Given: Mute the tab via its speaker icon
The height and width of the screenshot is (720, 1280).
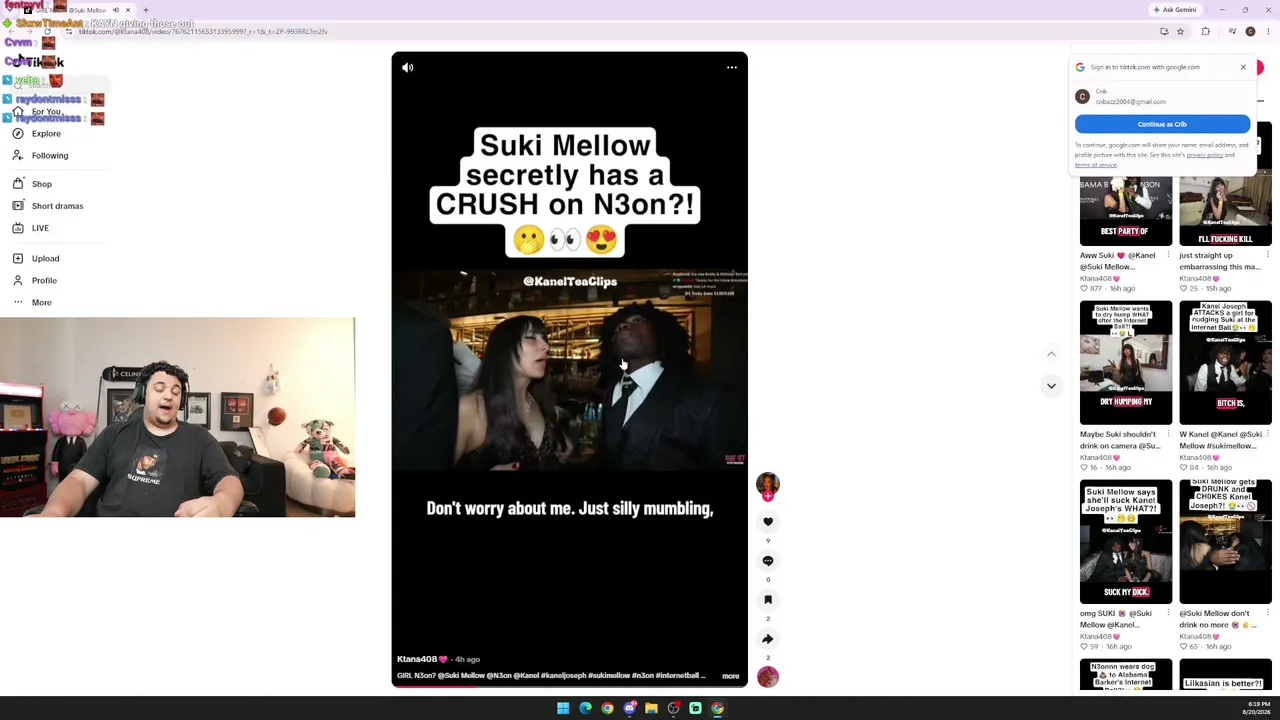Looking at the screenshot, I should click(x=115, y=10).
